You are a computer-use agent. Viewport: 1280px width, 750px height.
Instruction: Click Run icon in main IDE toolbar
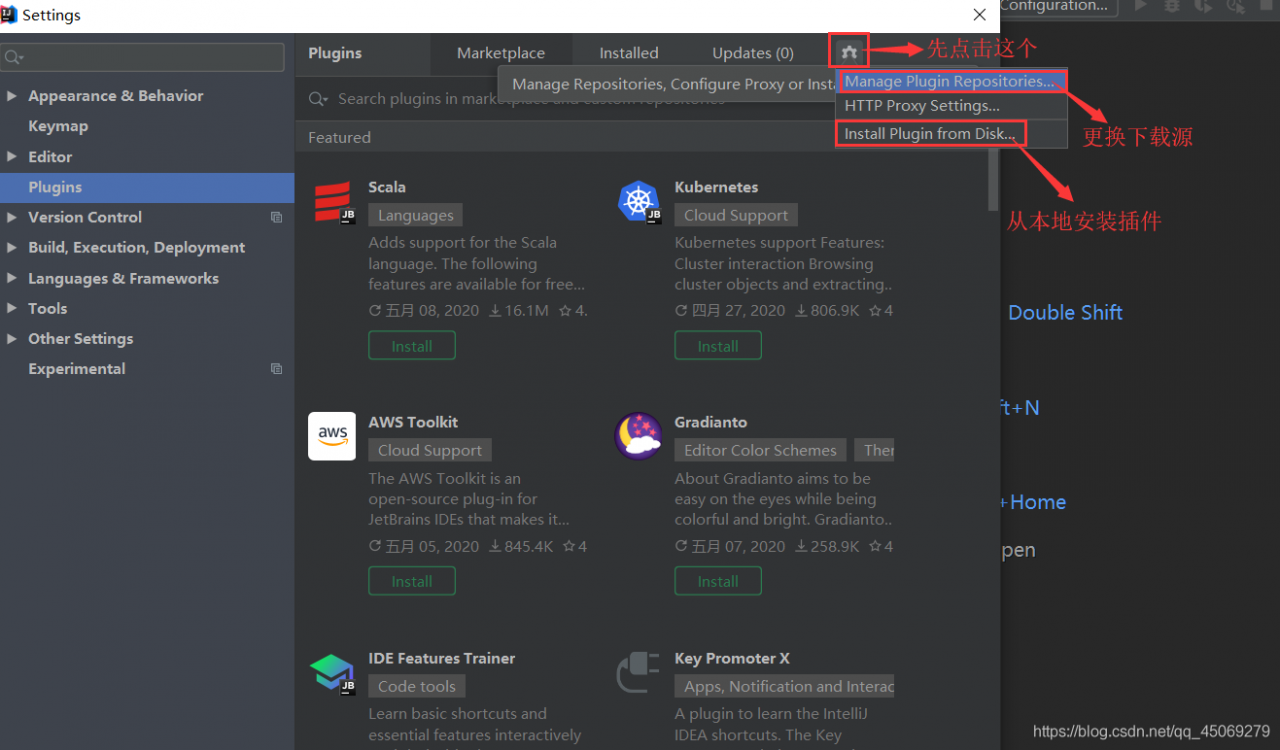(x=1139, y=6)
